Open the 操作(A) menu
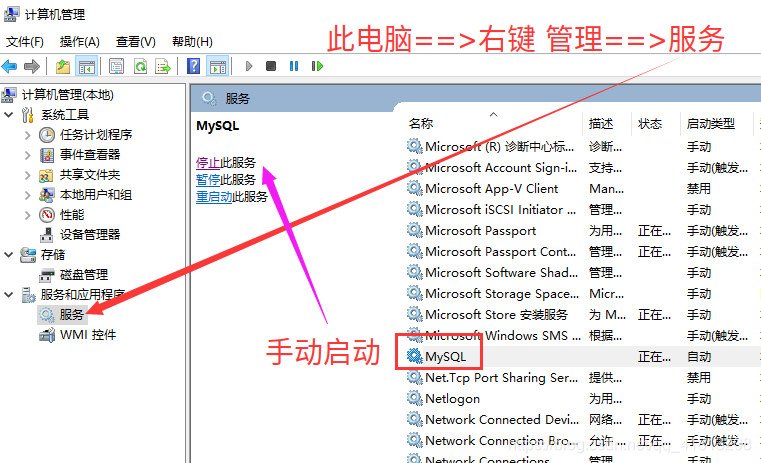761x463 pixels. tap(80, 42)
